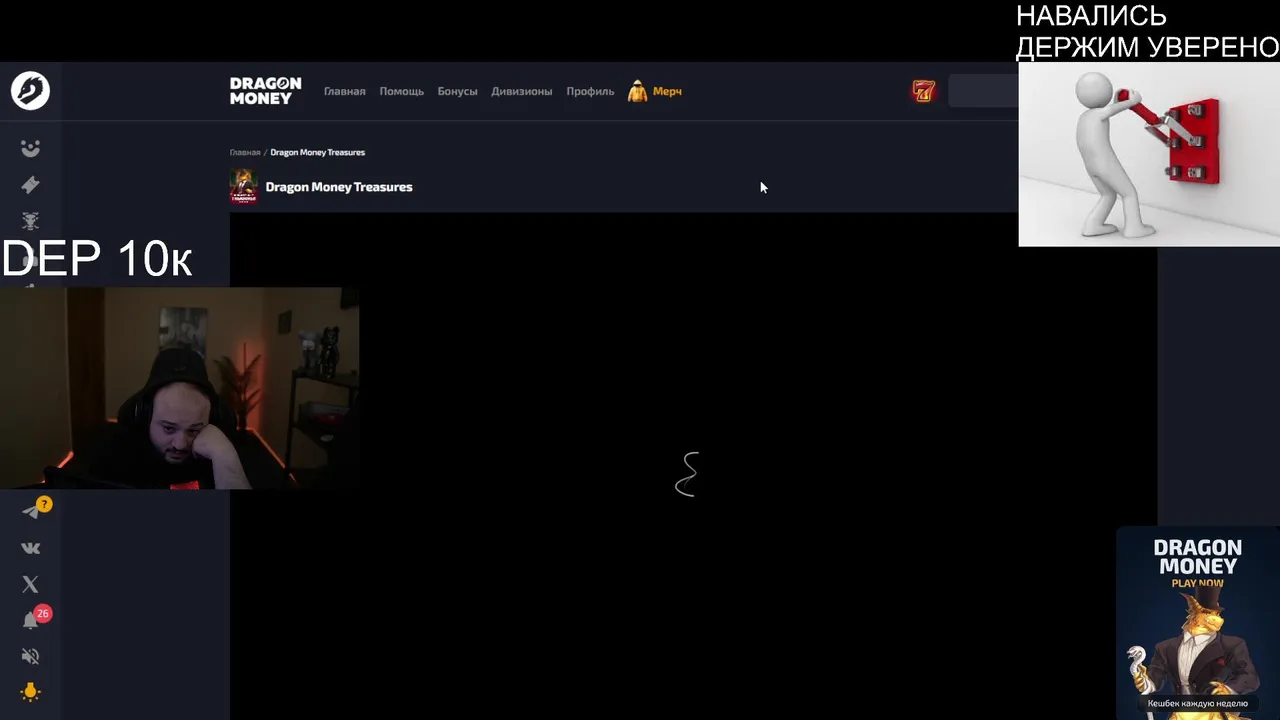Open the Бонусы nav item
The image size is (1280, 720).
457,91
